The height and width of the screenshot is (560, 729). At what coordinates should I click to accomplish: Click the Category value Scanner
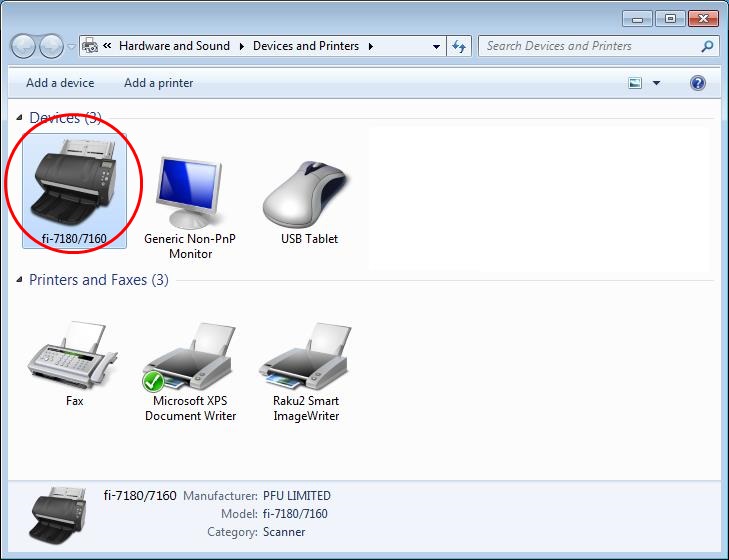pyautogui.click(x=284, y=532)
